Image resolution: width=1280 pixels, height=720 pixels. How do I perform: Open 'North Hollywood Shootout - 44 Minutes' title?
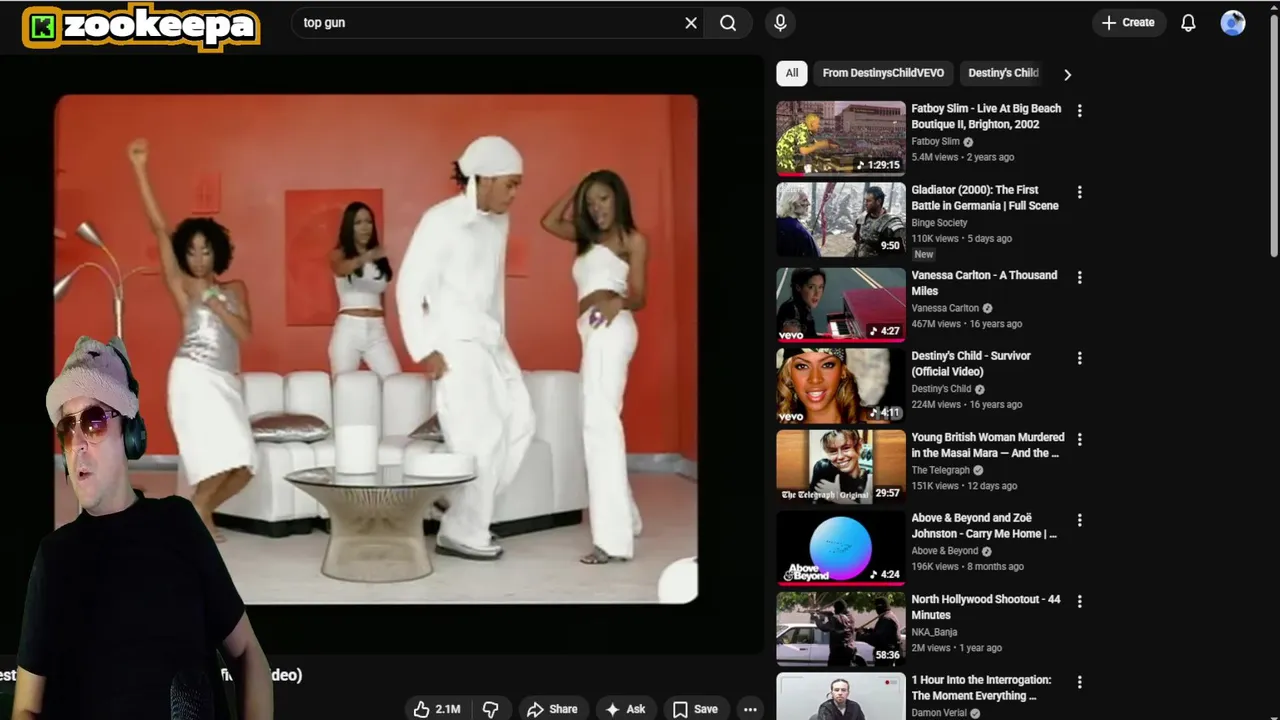click(x=986, y=607)
